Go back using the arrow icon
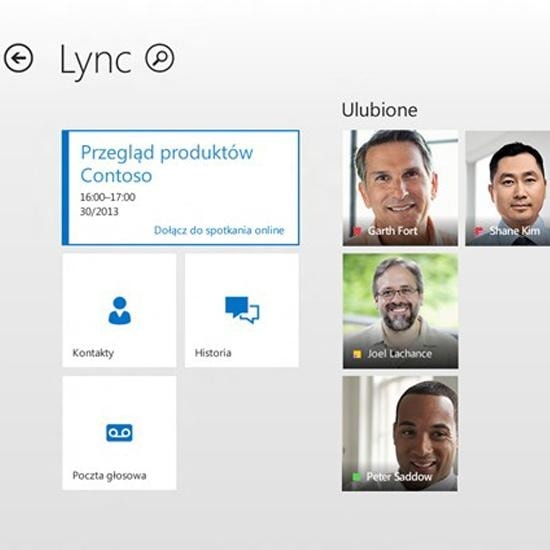The width and height of the screenshot is (550, 550). coord(19,58)
